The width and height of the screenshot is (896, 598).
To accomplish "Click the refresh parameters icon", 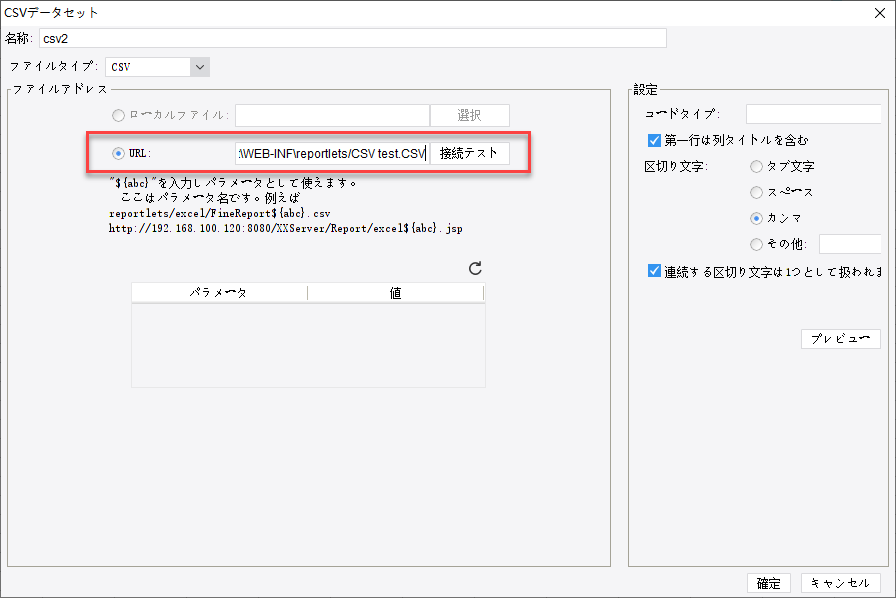I will (x=475, y=268).
